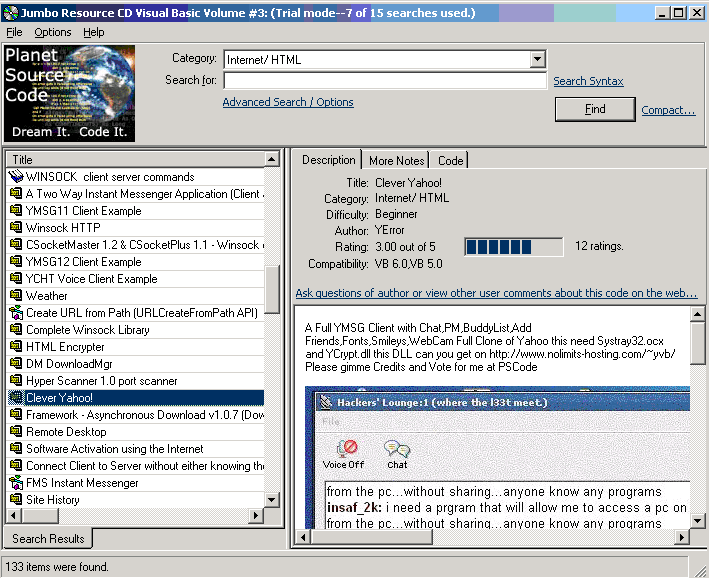Click icon beside Create URL from Path

tap(16, 313)
